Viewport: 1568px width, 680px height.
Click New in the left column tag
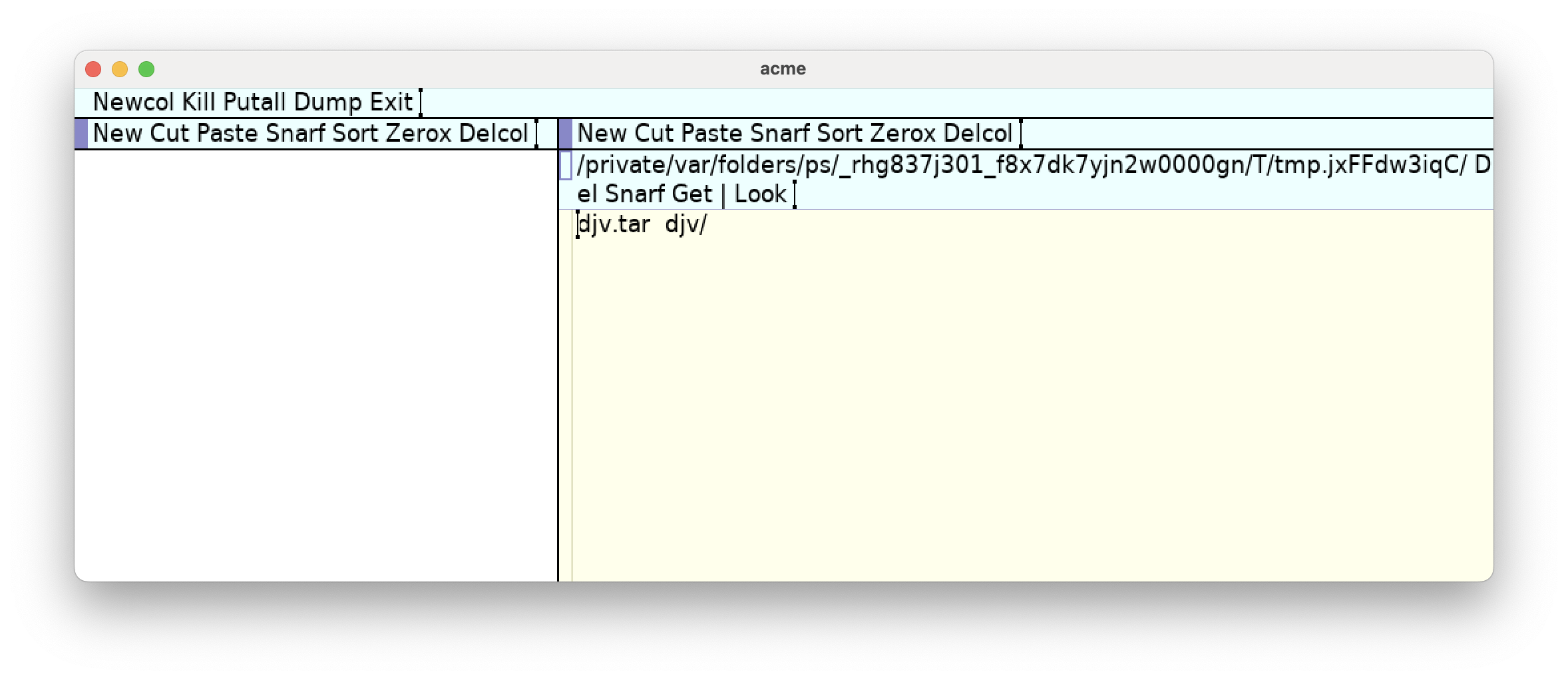[117, 134]
